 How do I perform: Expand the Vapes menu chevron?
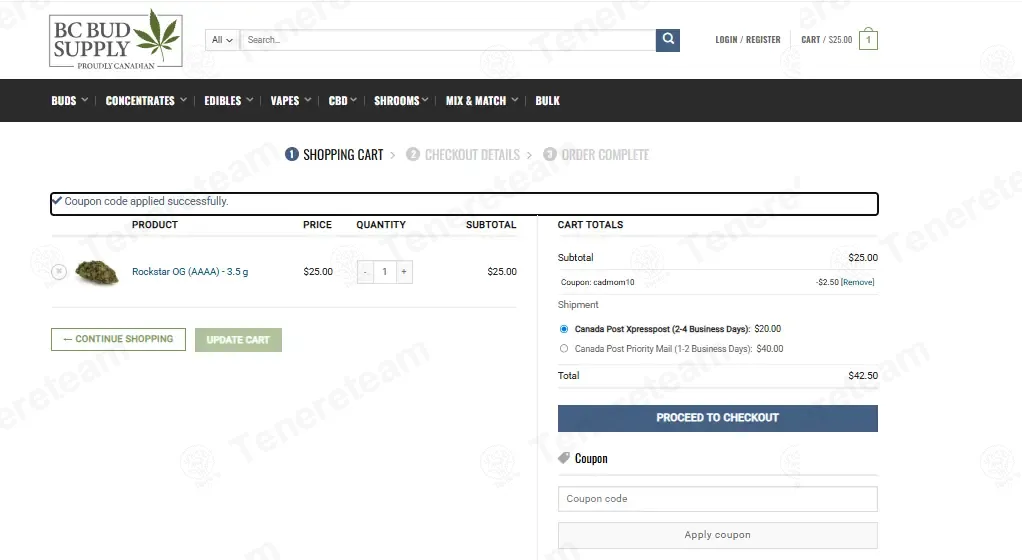pyautogui.click(x=308, y=100)
